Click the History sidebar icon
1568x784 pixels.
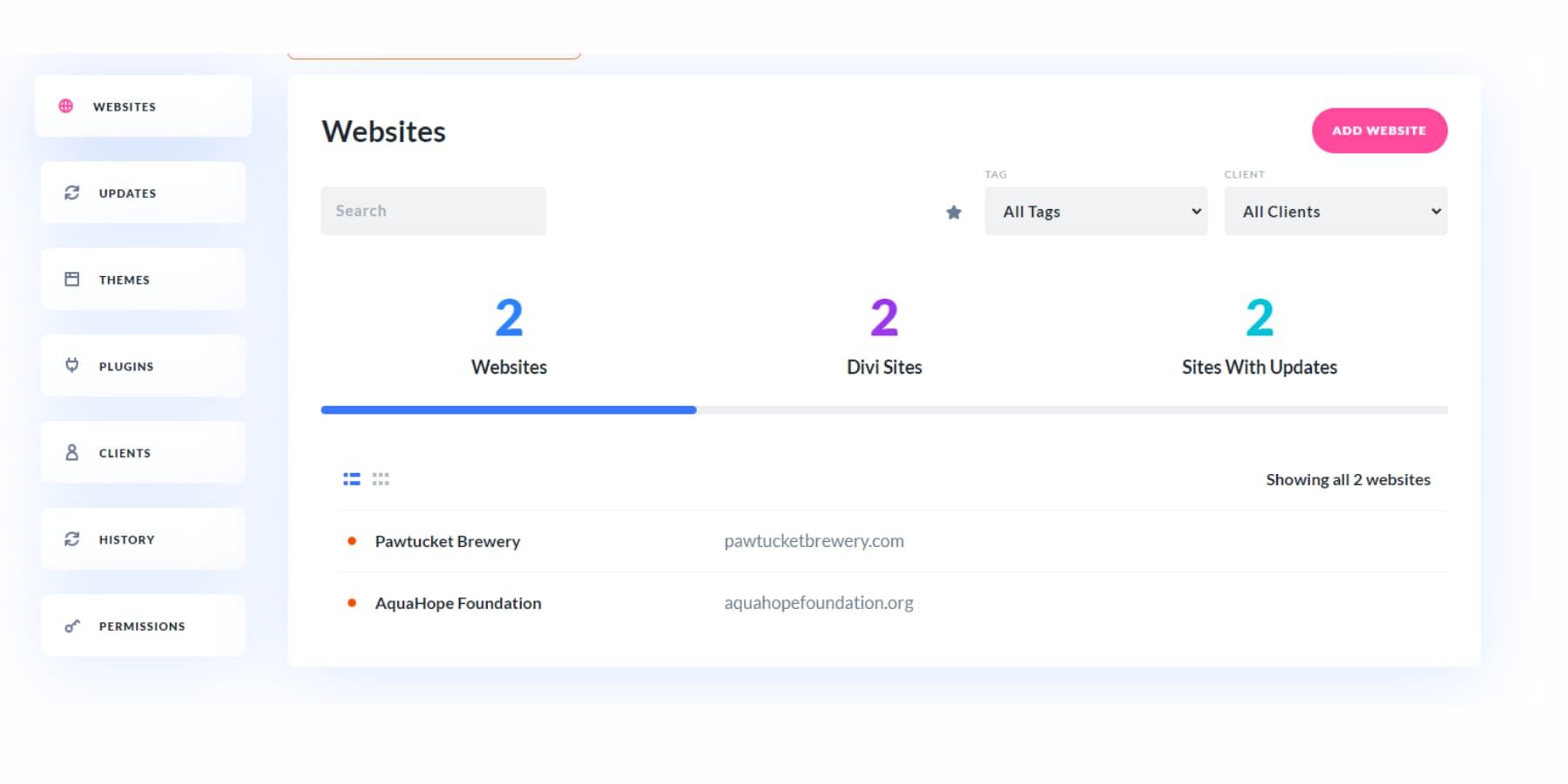tap(72, 539)
